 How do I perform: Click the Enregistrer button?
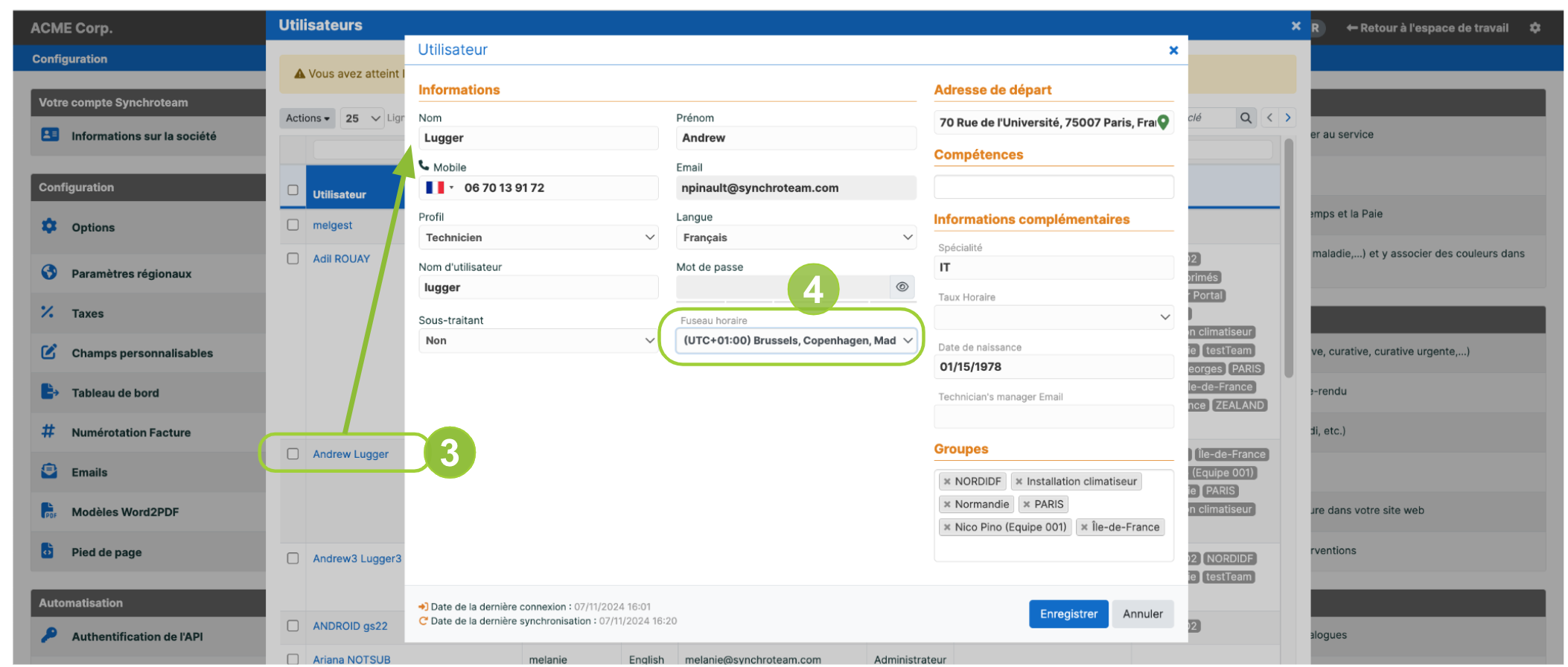click(1068, 614)
